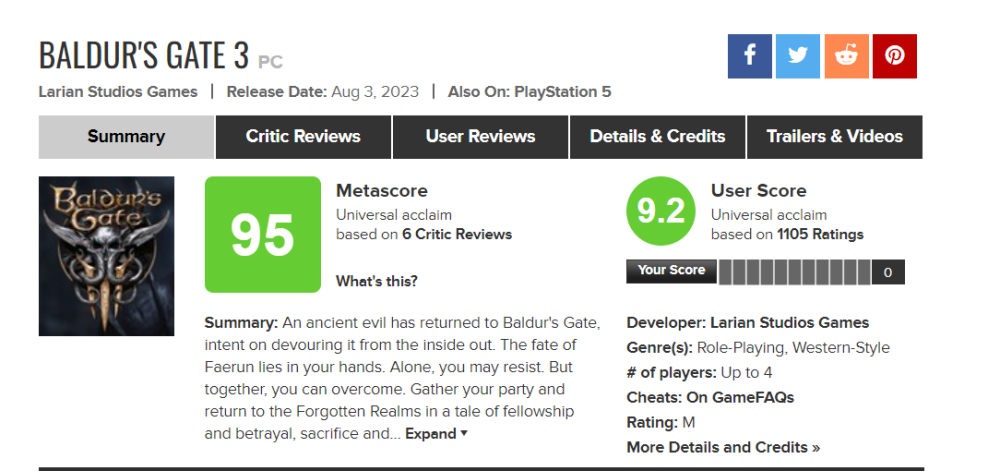This screenshot has height=471, width=1000.
Task: Share the page on Facebook
Action: point(749,56)
